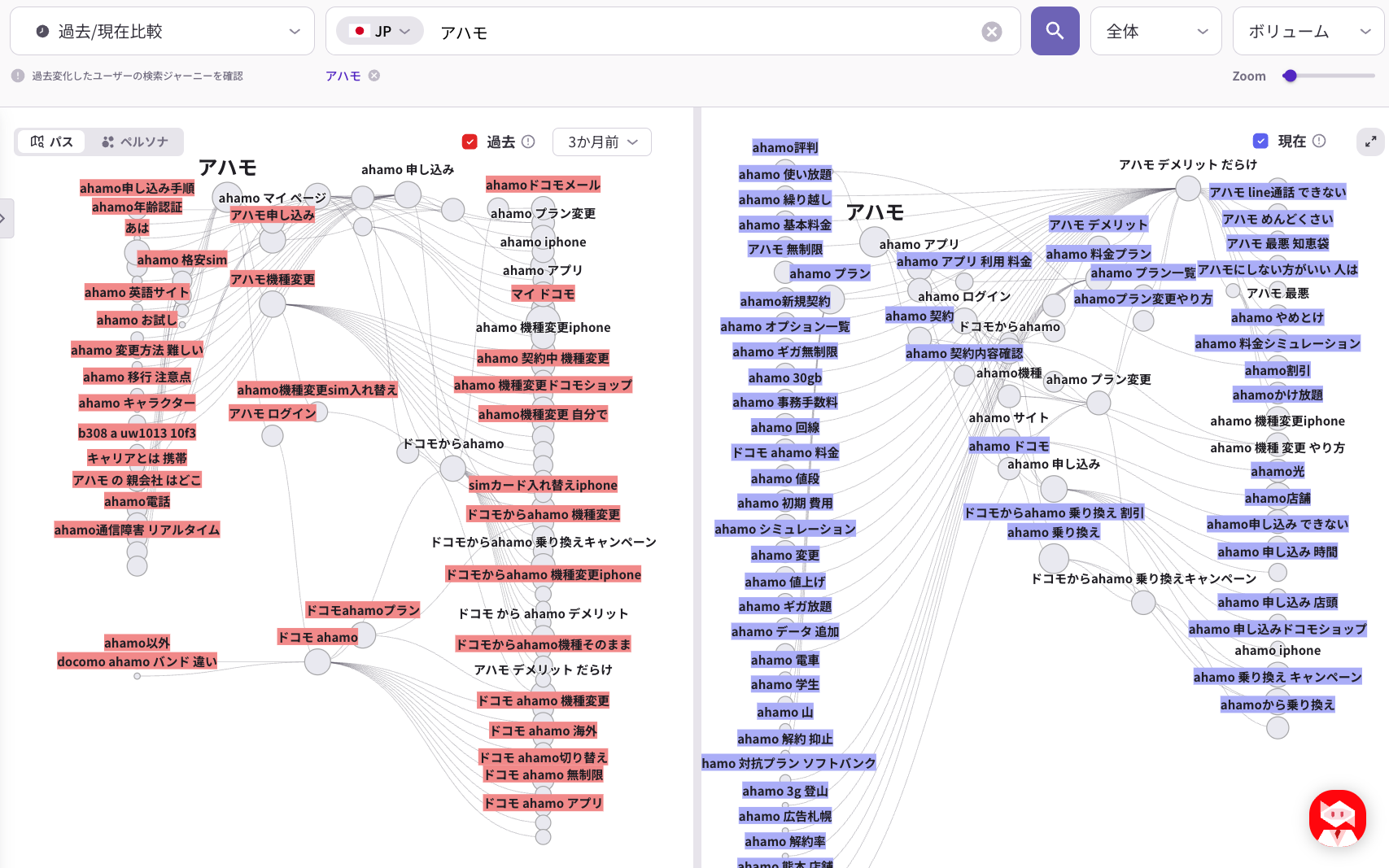
Task: Select ahamo 解約 抑止 node
Action: [784, 739]
